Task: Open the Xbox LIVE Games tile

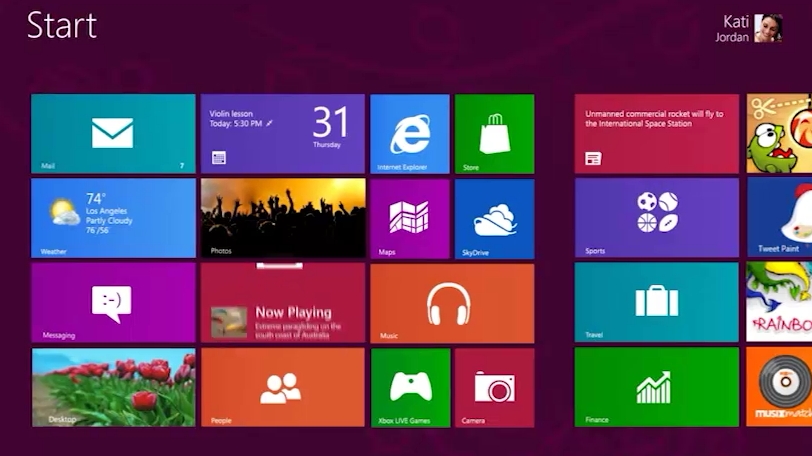Action: (410, 388)
